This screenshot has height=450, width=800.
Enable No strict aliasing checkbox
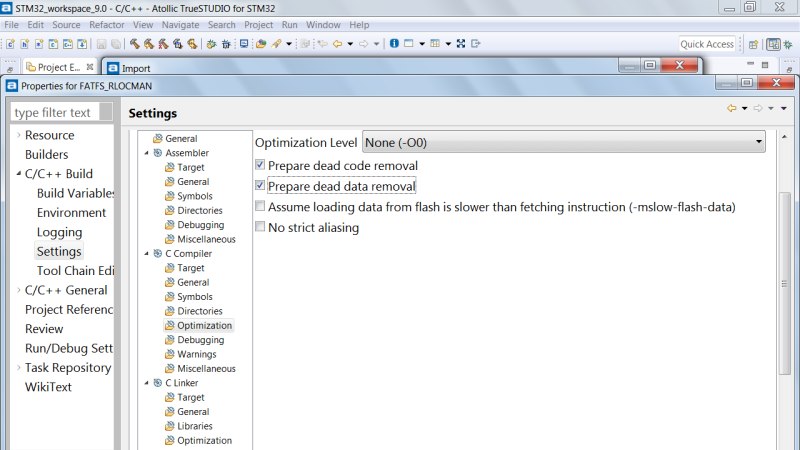260,227
